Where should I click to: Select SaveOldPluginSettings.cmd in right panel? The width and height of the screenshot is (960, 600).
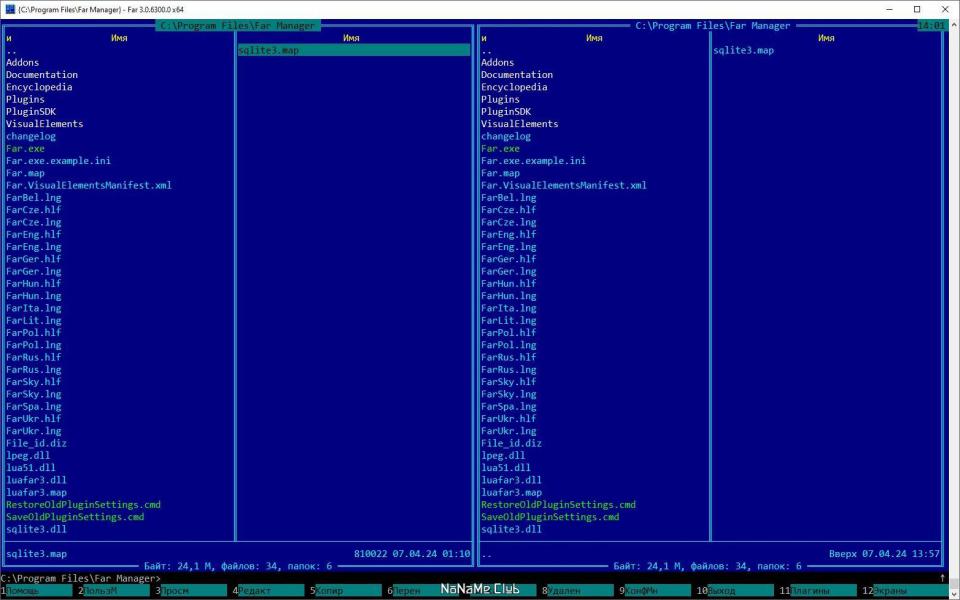pos(550,517)
